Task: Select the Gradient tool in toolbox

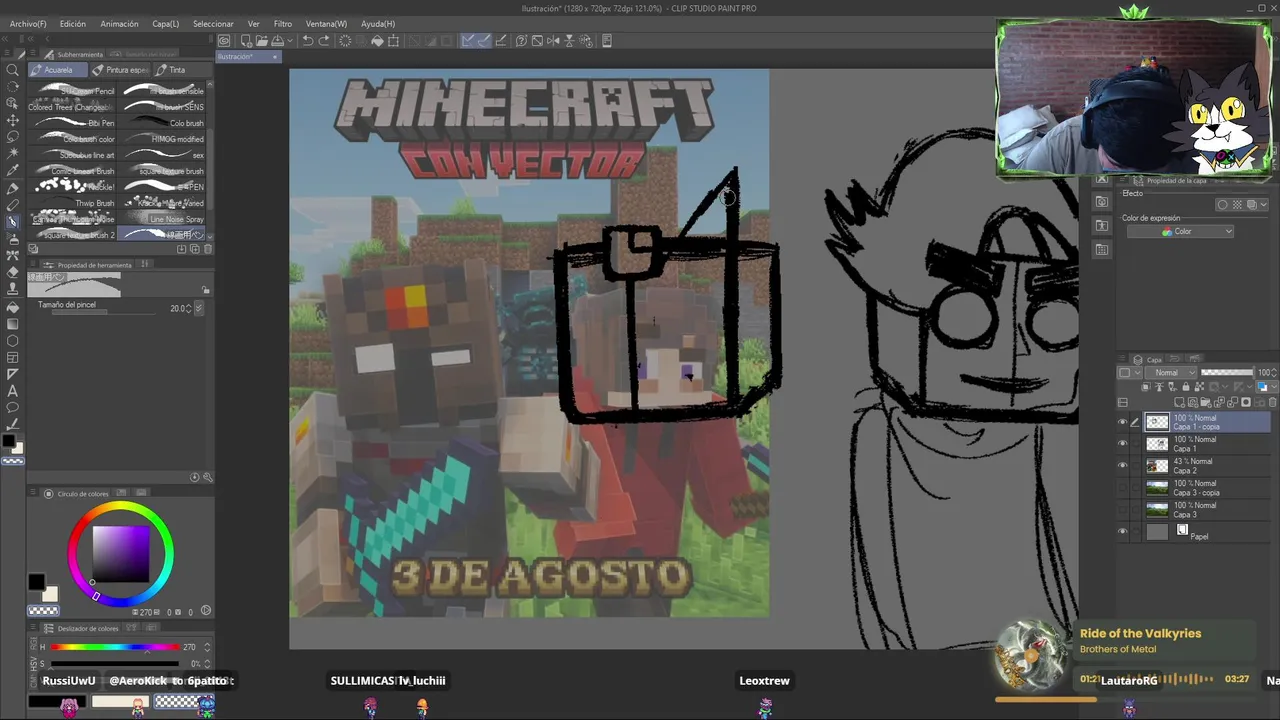Action: [x=13, y=324]
